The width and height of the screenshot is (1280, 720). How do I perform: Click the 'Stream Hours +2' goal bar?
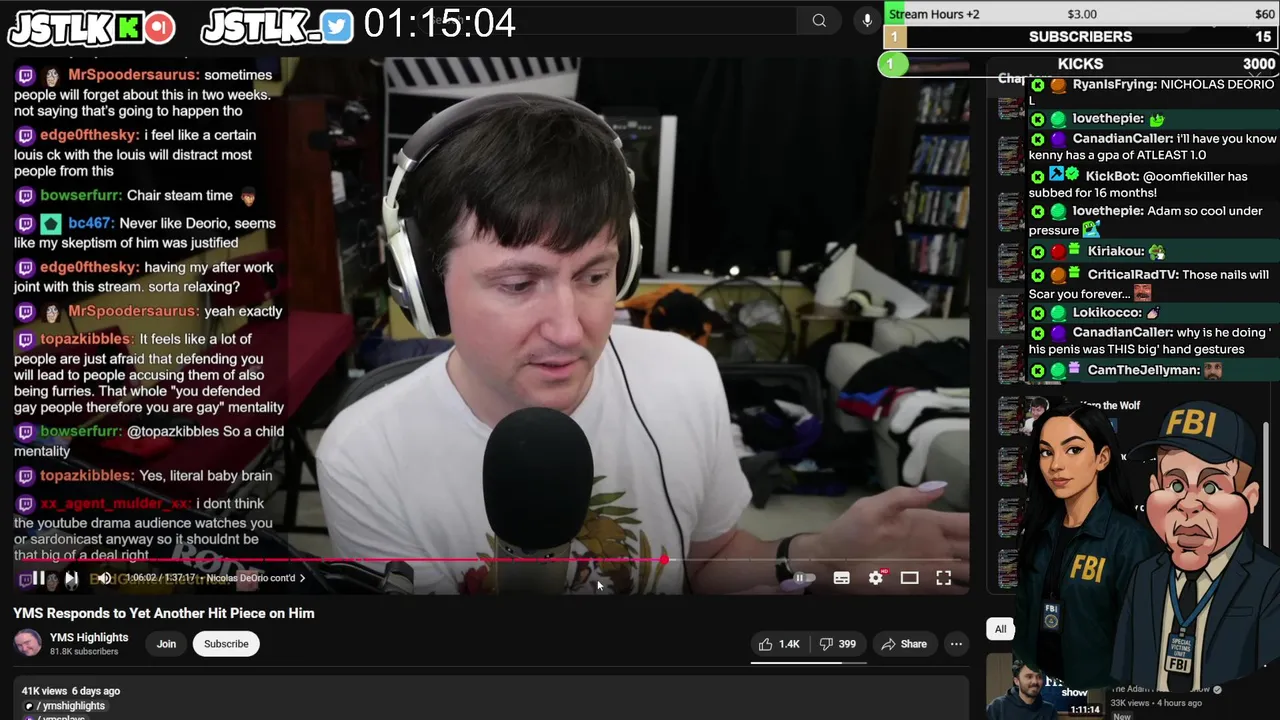tap(1081, 14)
